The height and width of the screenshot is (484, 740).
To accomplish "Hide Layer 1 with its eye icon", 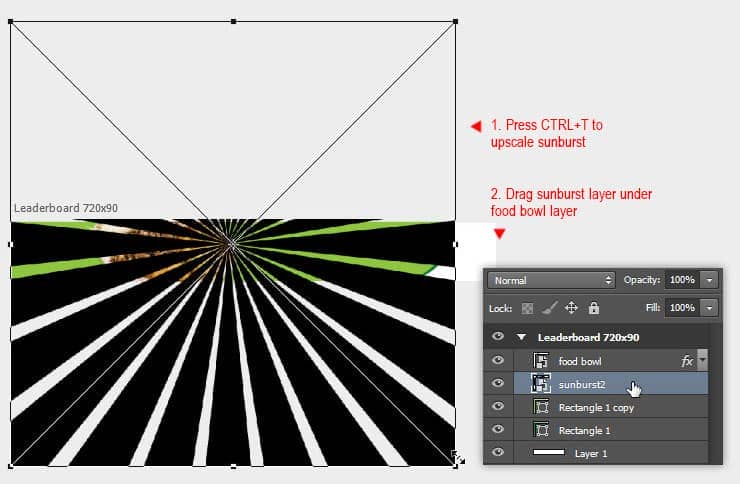I will tap(498, 452).
